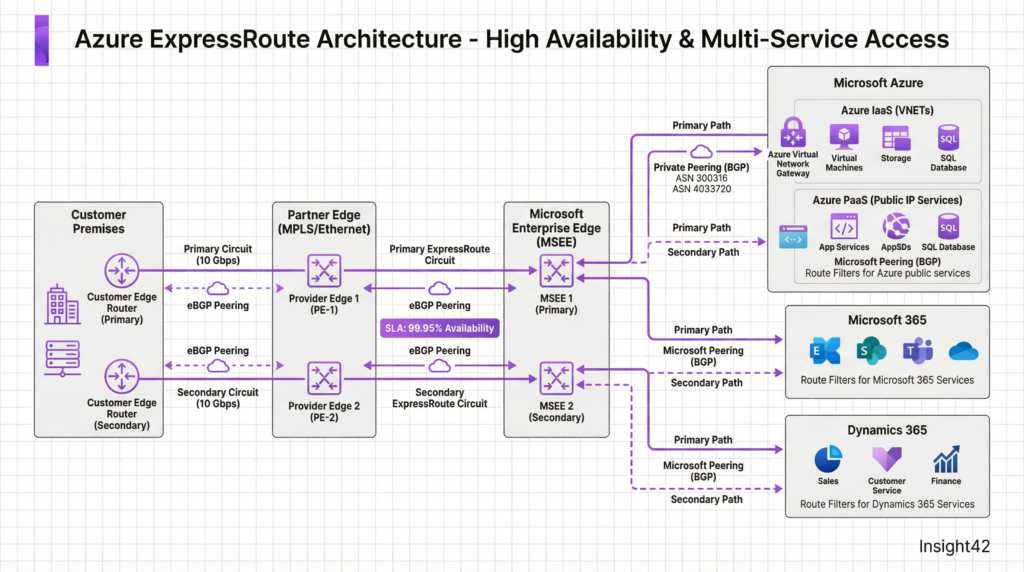
Task: Click the Dynamics 365 Finance chart icon
Action: click(946, 460)
